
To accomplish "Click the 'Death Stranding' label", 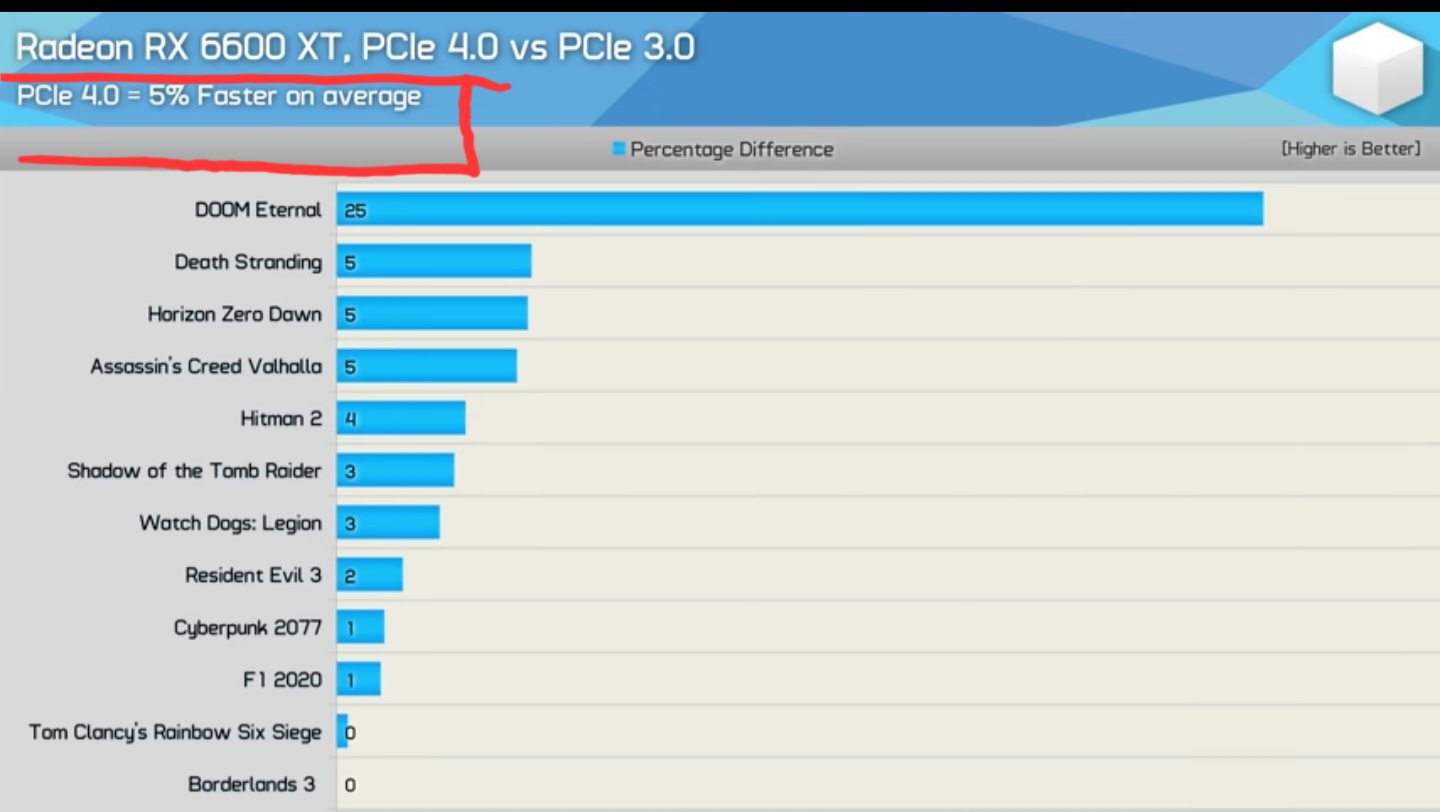I will click(248, 262).
